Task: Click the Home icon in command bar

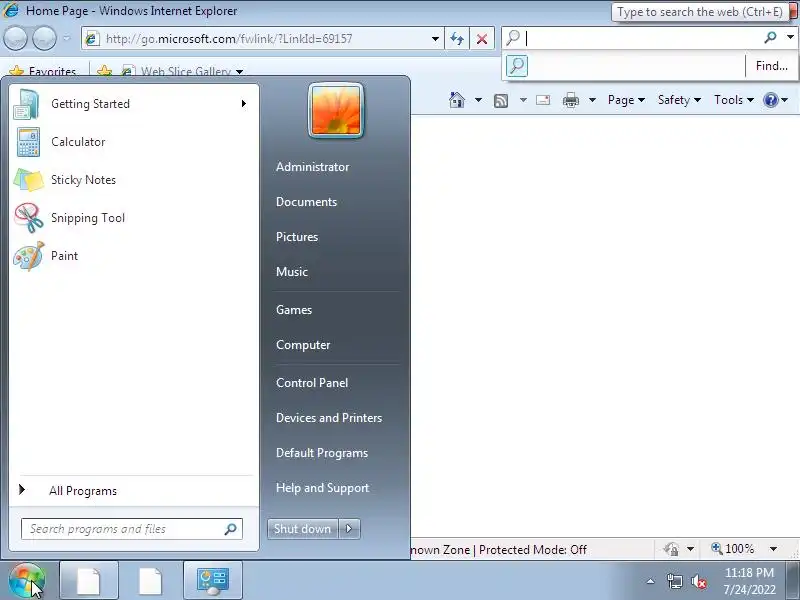Action: (x=457, y=100)
